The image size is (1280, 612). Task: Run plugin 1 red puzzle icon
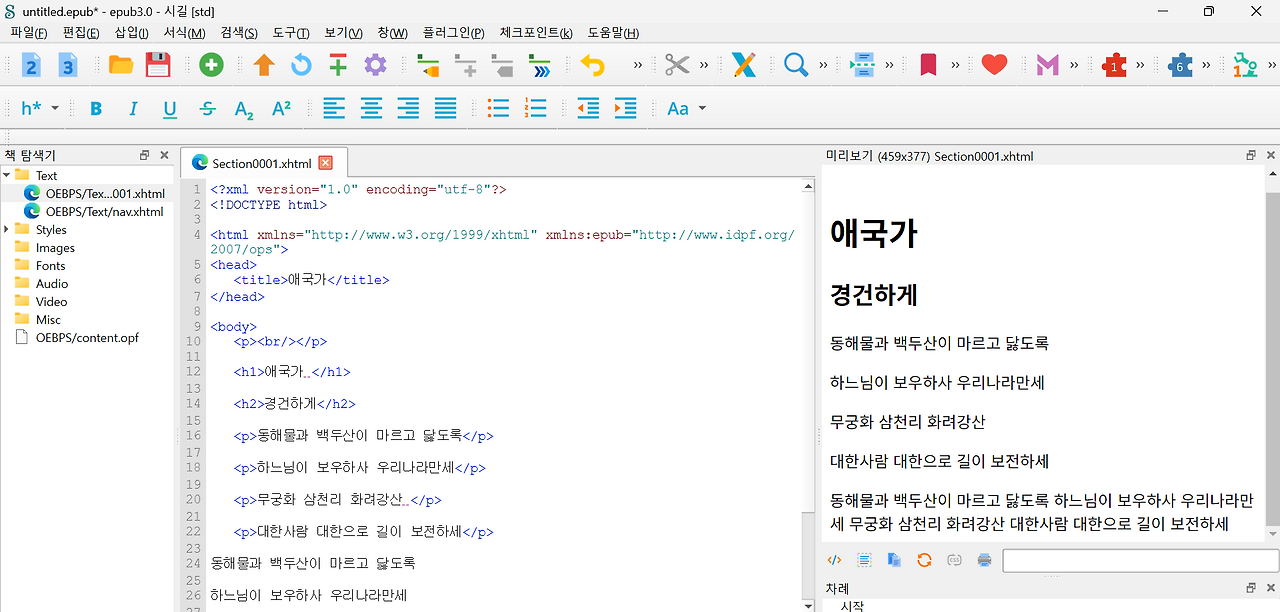point(1113,65)
